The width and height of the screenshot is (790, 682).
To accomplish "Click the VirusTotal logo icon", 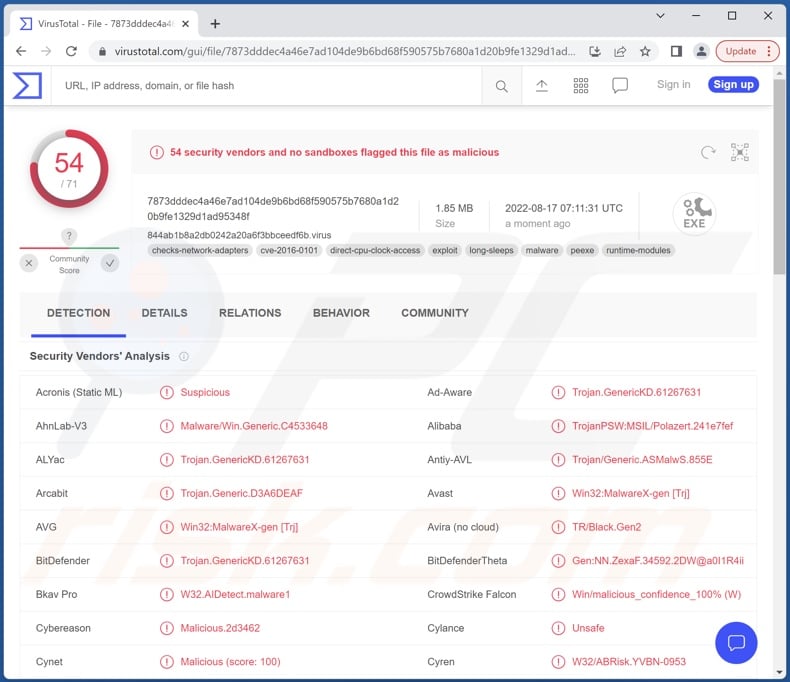I will 27,86.
